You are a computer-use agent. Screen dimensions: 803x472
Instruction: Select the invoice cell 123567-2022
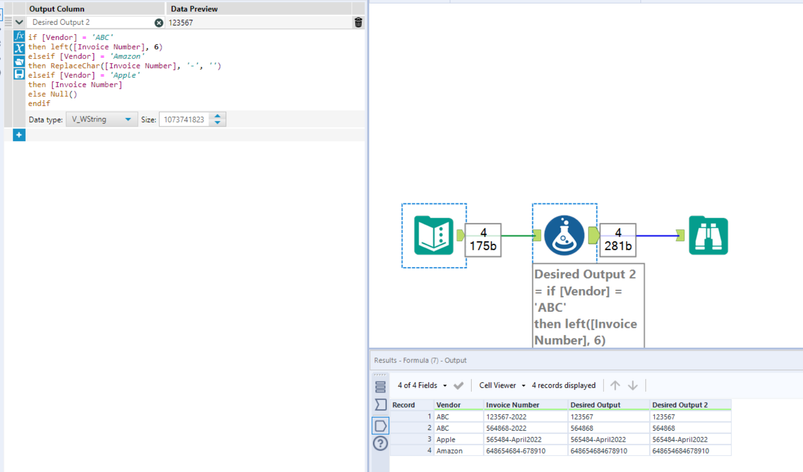pyautogui.click(x=526, y=417)
